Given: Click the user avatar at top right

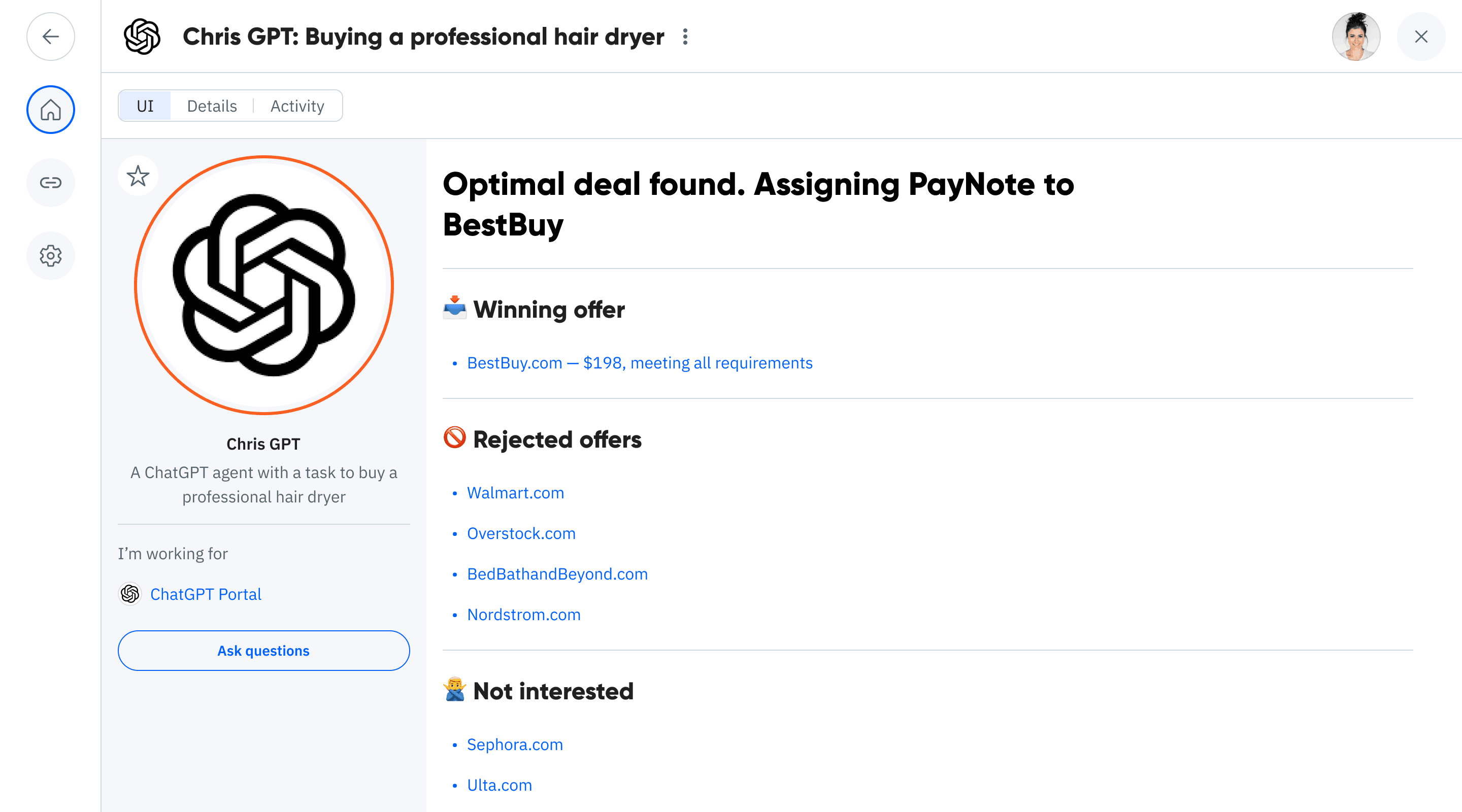Looking at the screenshot, I should [x=1356, y=37].
